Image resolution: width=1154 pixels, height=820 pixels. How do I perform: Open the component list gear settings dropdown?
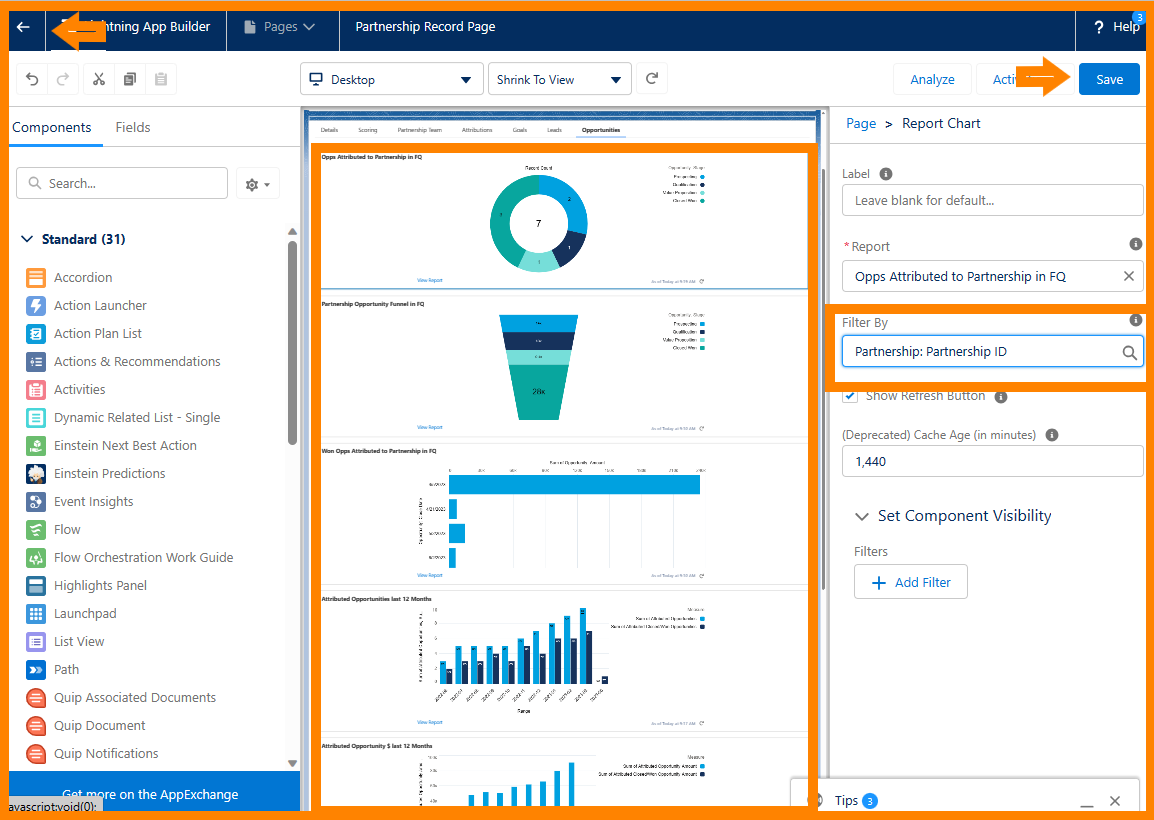(258, 184)
